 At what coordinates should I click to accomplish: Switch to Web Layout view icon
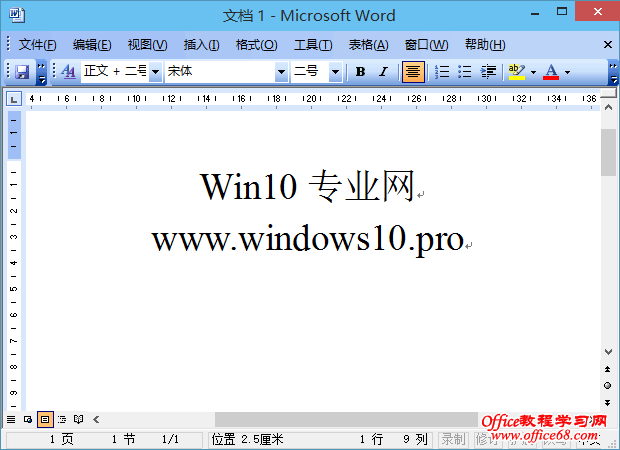(28, 419)
